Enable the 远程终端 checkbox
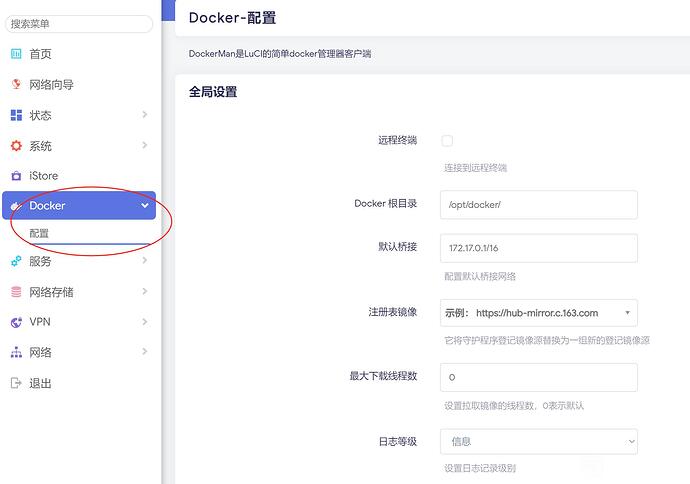 tap(447, 141)
